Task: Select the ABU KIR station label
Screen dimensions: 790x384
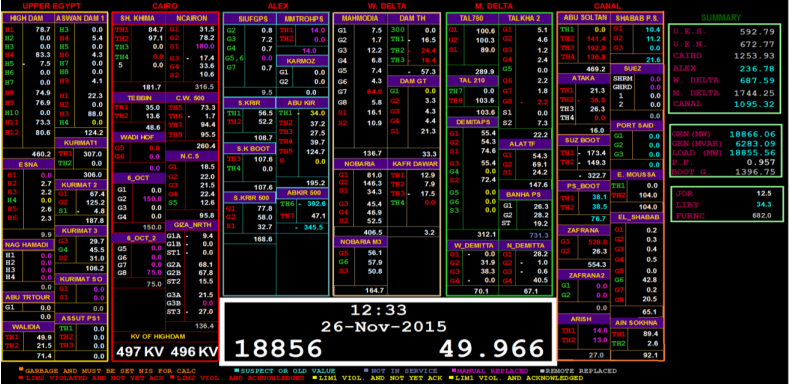Action: (303, 103)
